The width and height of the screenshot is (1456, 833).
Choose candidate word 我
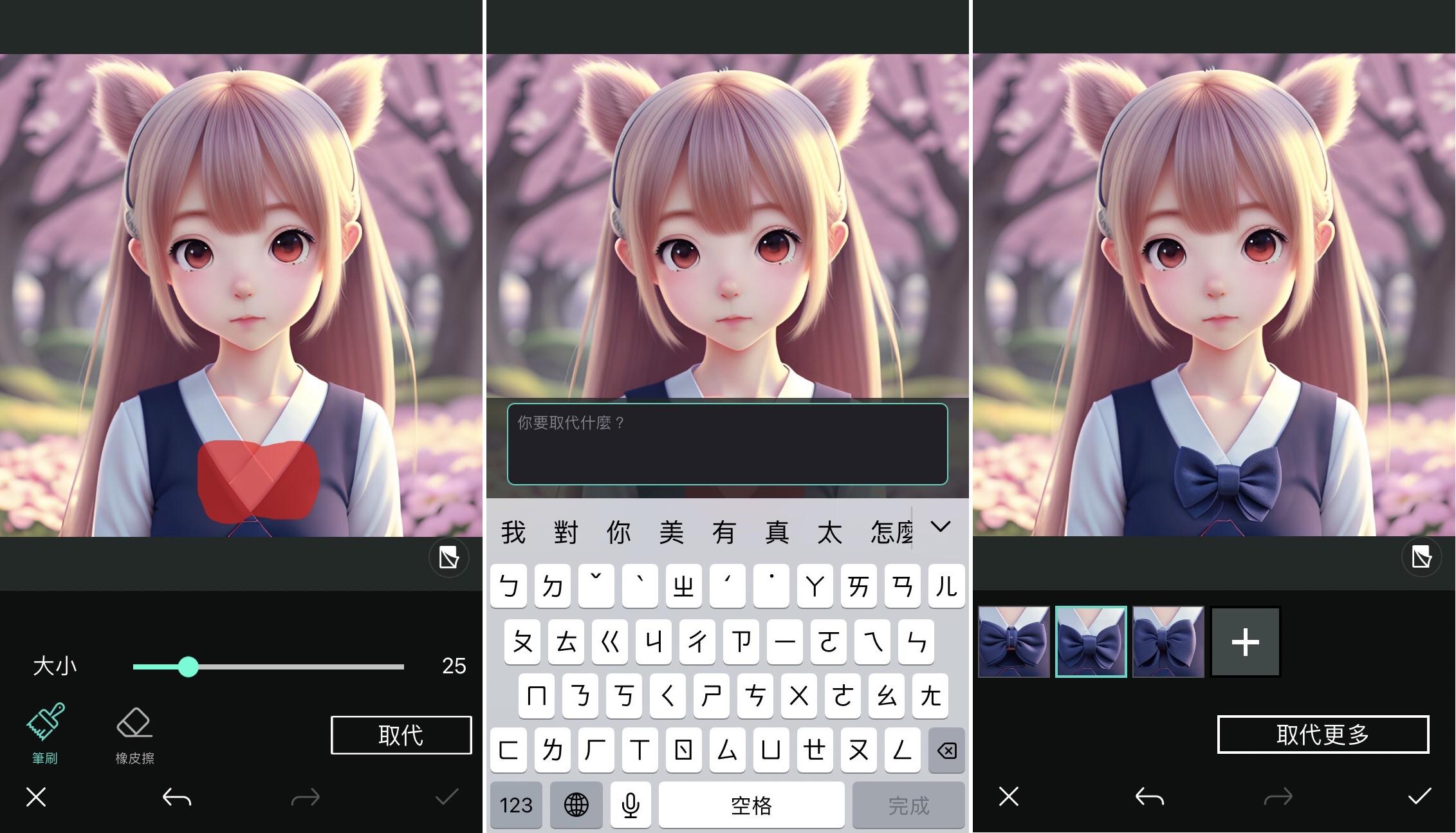point(513,532)
